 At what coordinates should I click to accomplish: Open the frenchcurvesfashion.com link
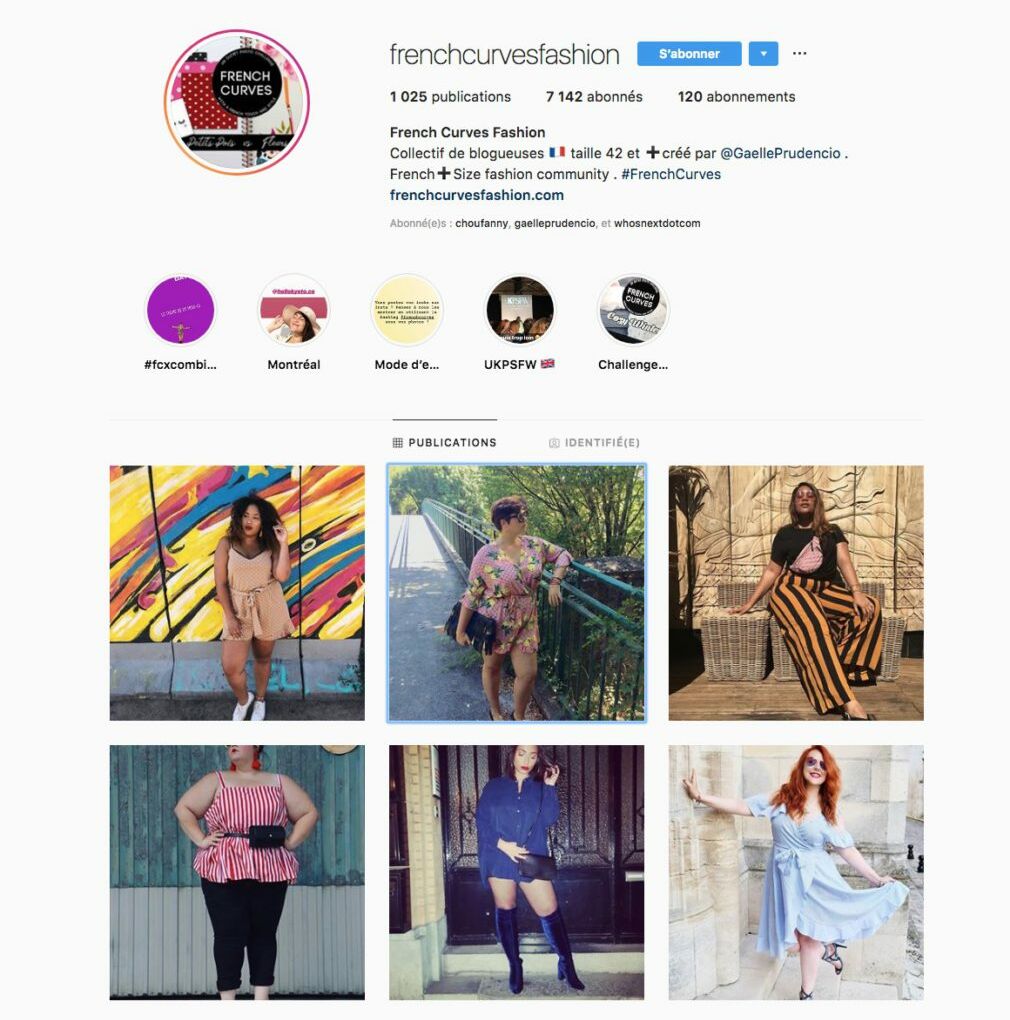477,195
